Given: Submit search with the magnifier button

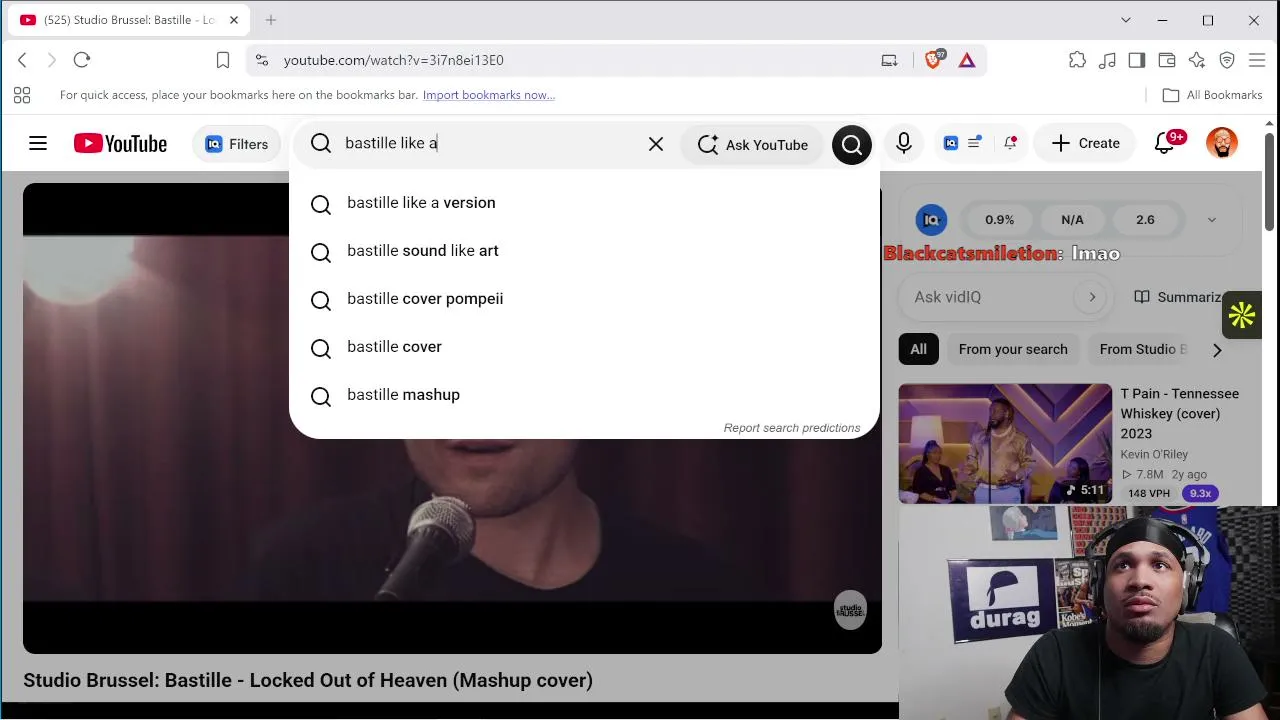Looking at the screenshot, I should [x=852, y=144].
